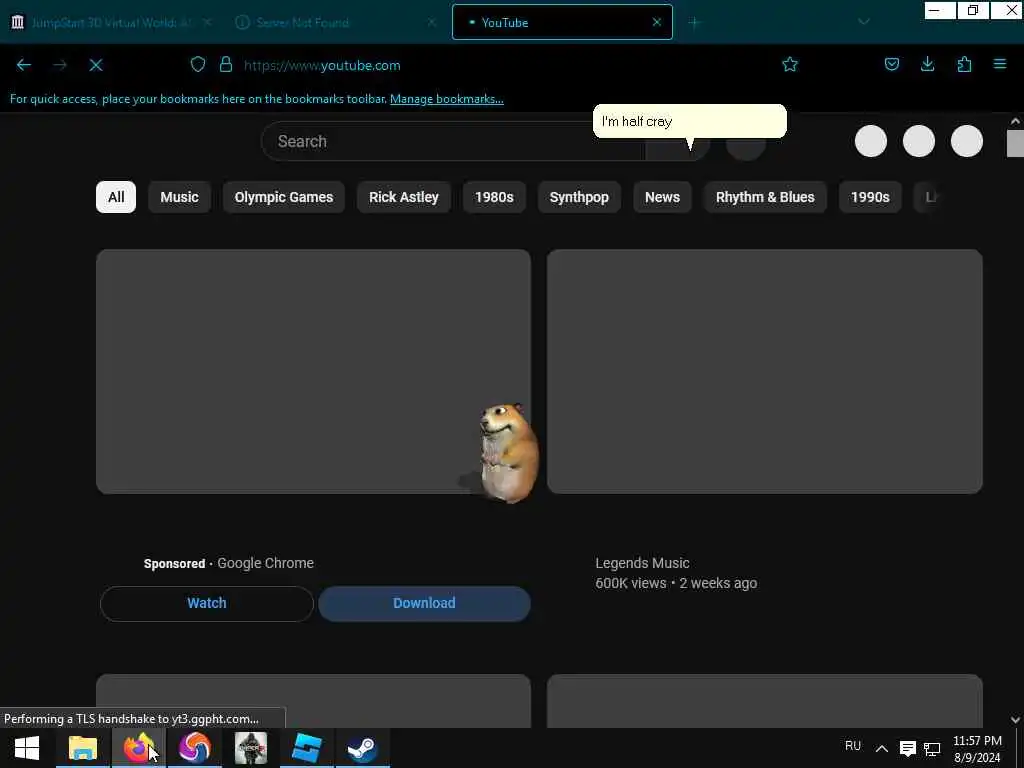
Task: Select the Rick Astley filter chip
Action: [x=404, y=197]
